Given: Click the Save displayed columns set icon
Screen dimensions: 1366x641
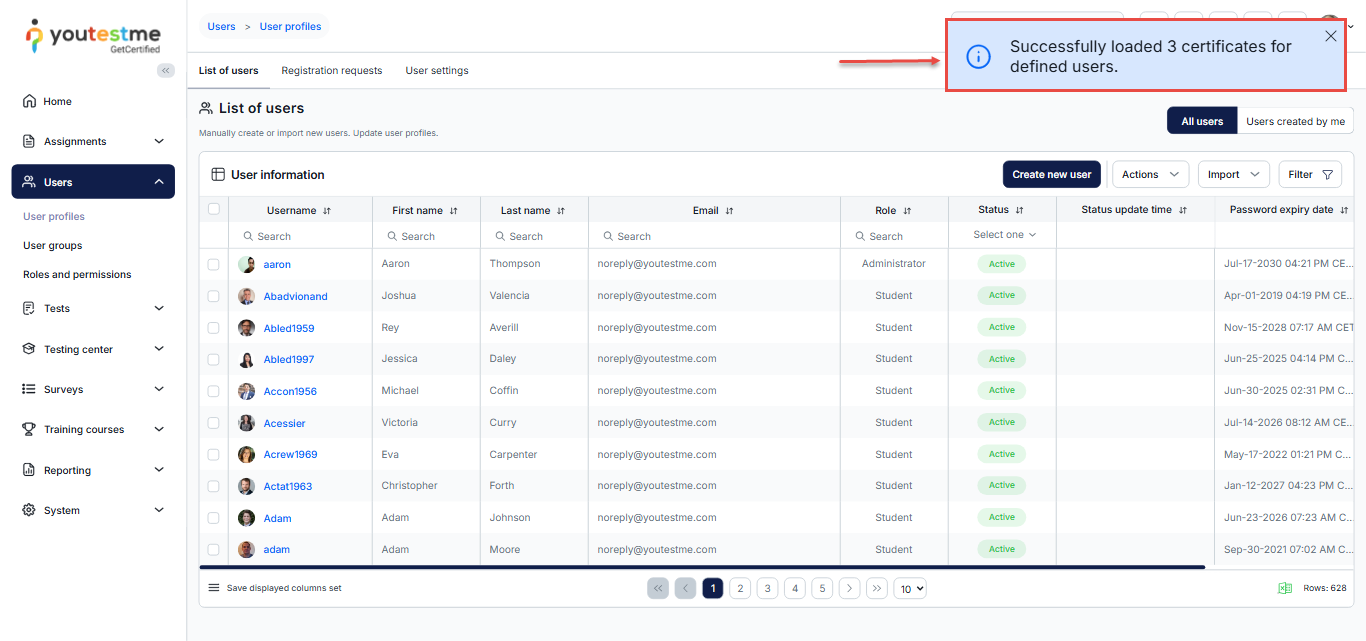Looking at the screenshot, I should pyautogui.click(x=213, y=588).
